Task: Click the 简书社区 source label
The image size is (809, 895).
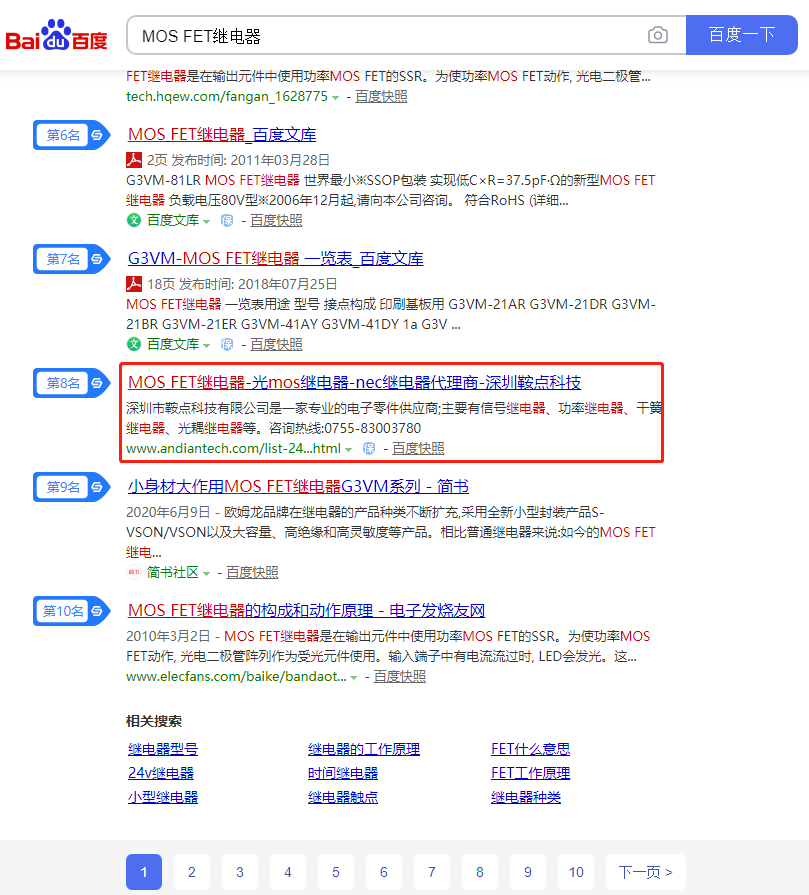Action: [173, 572]
